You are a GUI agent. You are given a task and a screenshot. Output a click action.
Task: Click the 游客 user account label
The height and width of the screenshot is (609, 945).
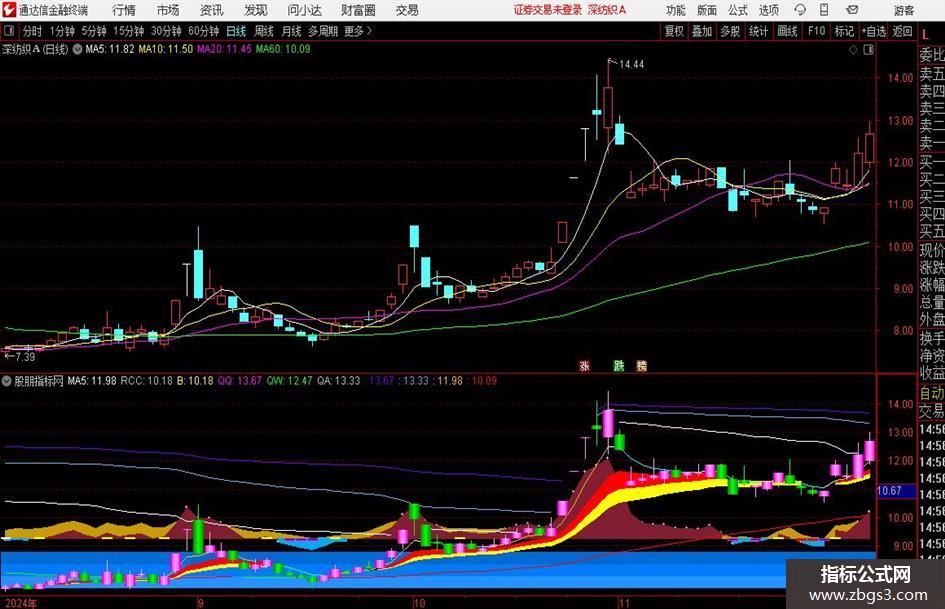point(903,10)
